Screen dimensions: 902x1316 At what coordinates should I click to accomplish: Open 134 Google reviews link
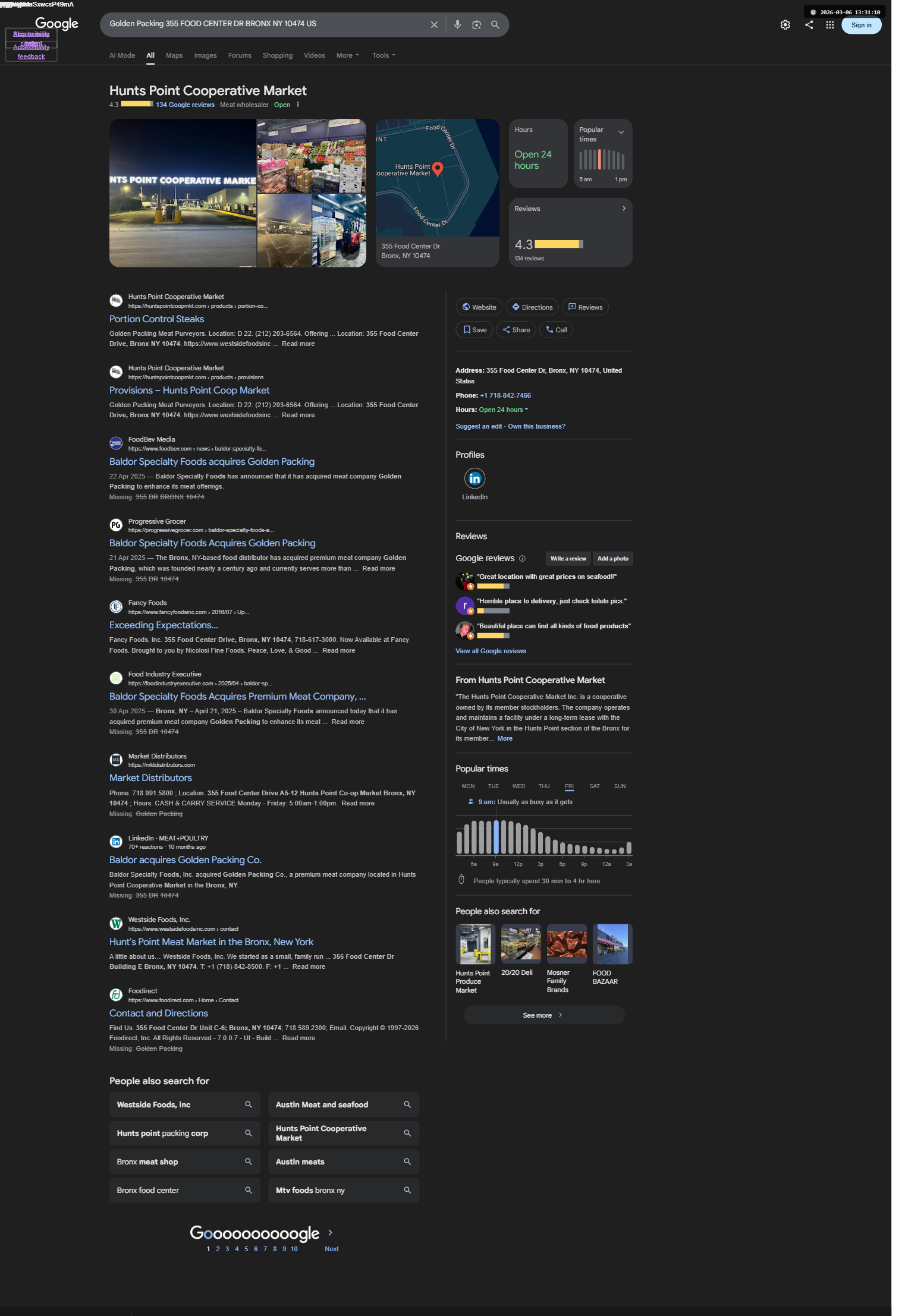click(x=185, y=105)
